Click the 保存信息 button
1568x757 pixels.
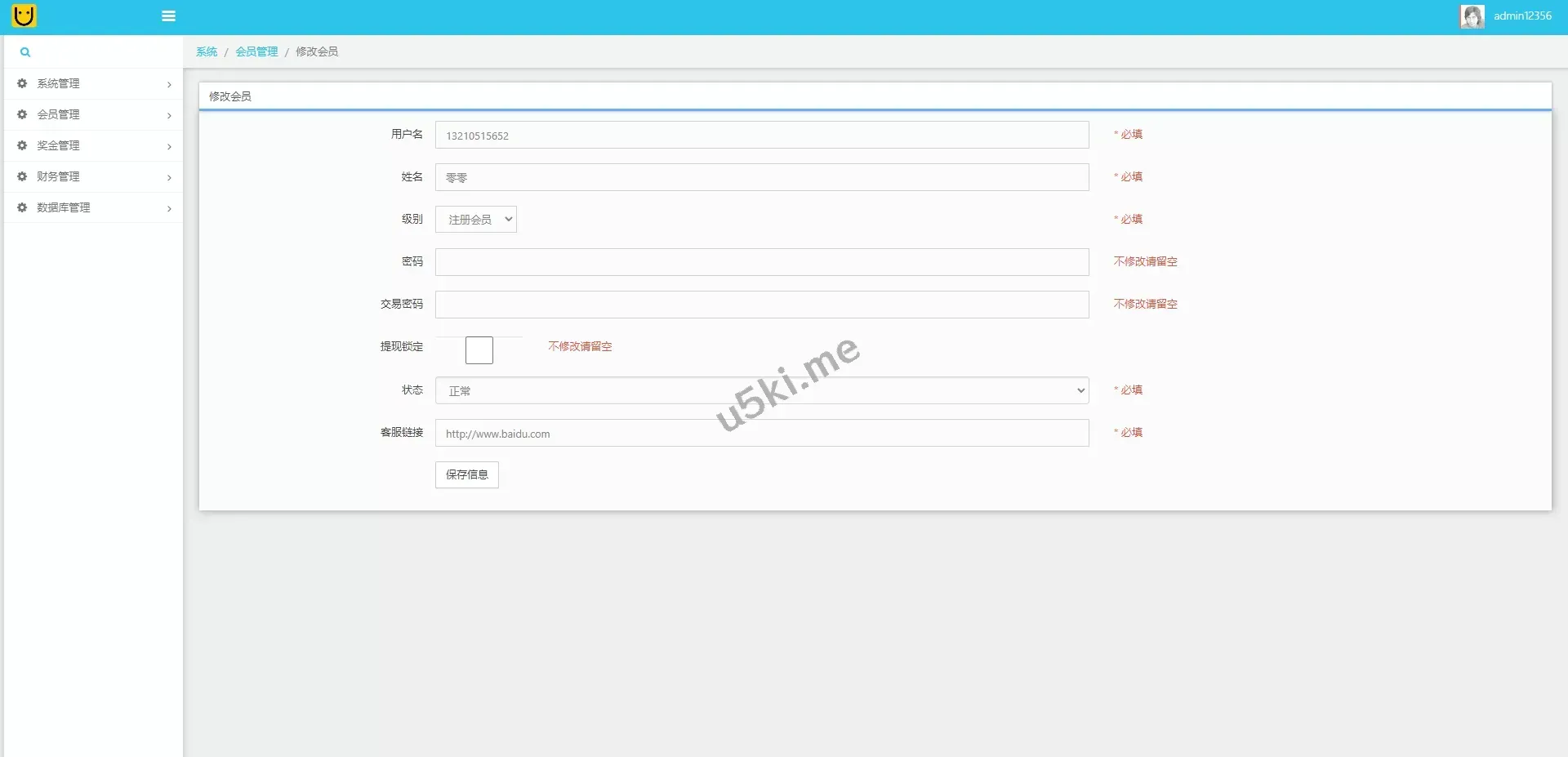pyautogui.click(x=466, y=474)
